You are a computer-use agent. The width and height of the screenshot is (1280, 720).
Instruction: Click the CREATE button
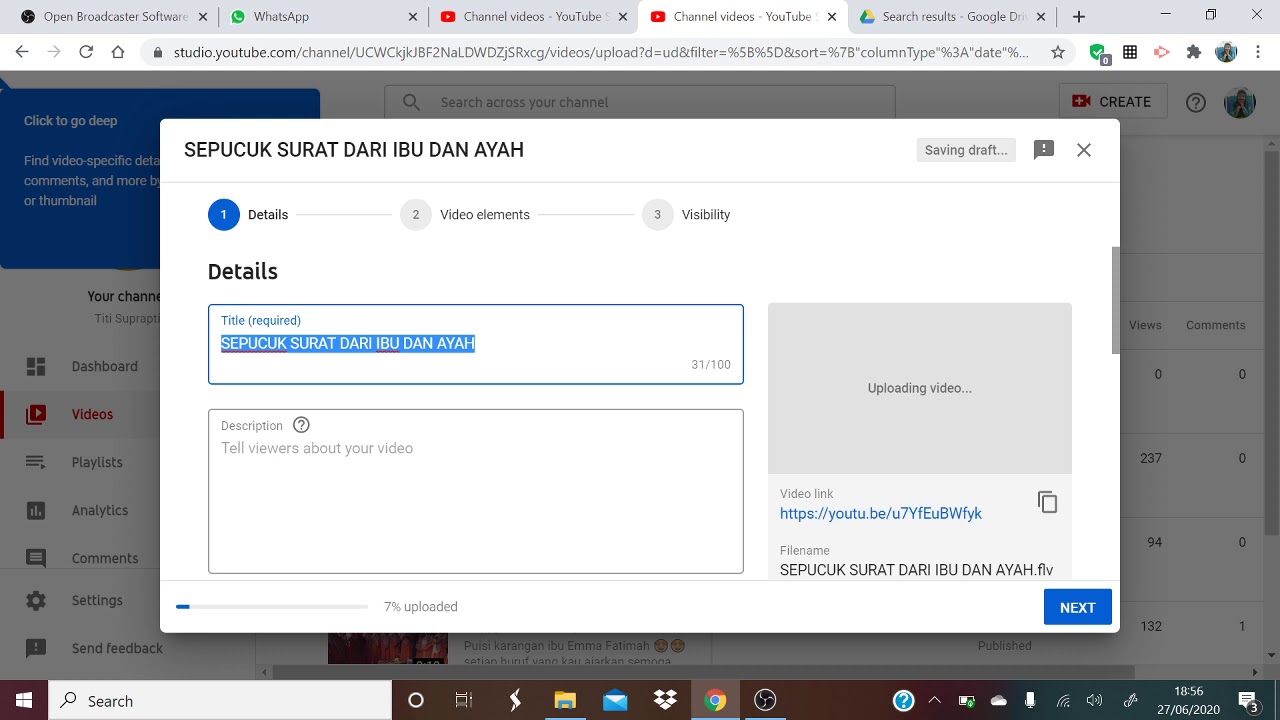1112,102
